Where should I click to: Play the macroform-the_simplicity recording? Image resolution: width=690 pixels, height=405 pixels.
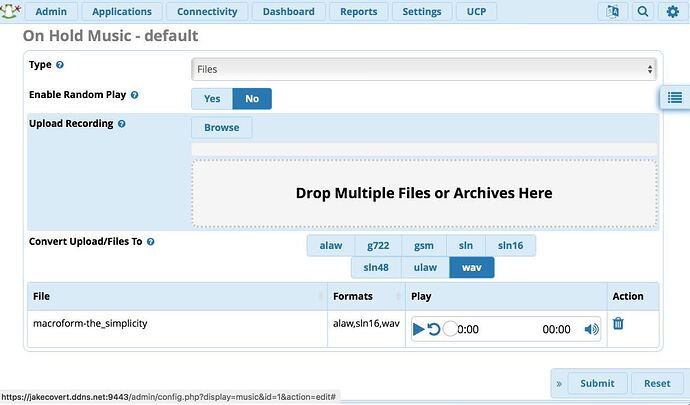[x=418, y=329]
